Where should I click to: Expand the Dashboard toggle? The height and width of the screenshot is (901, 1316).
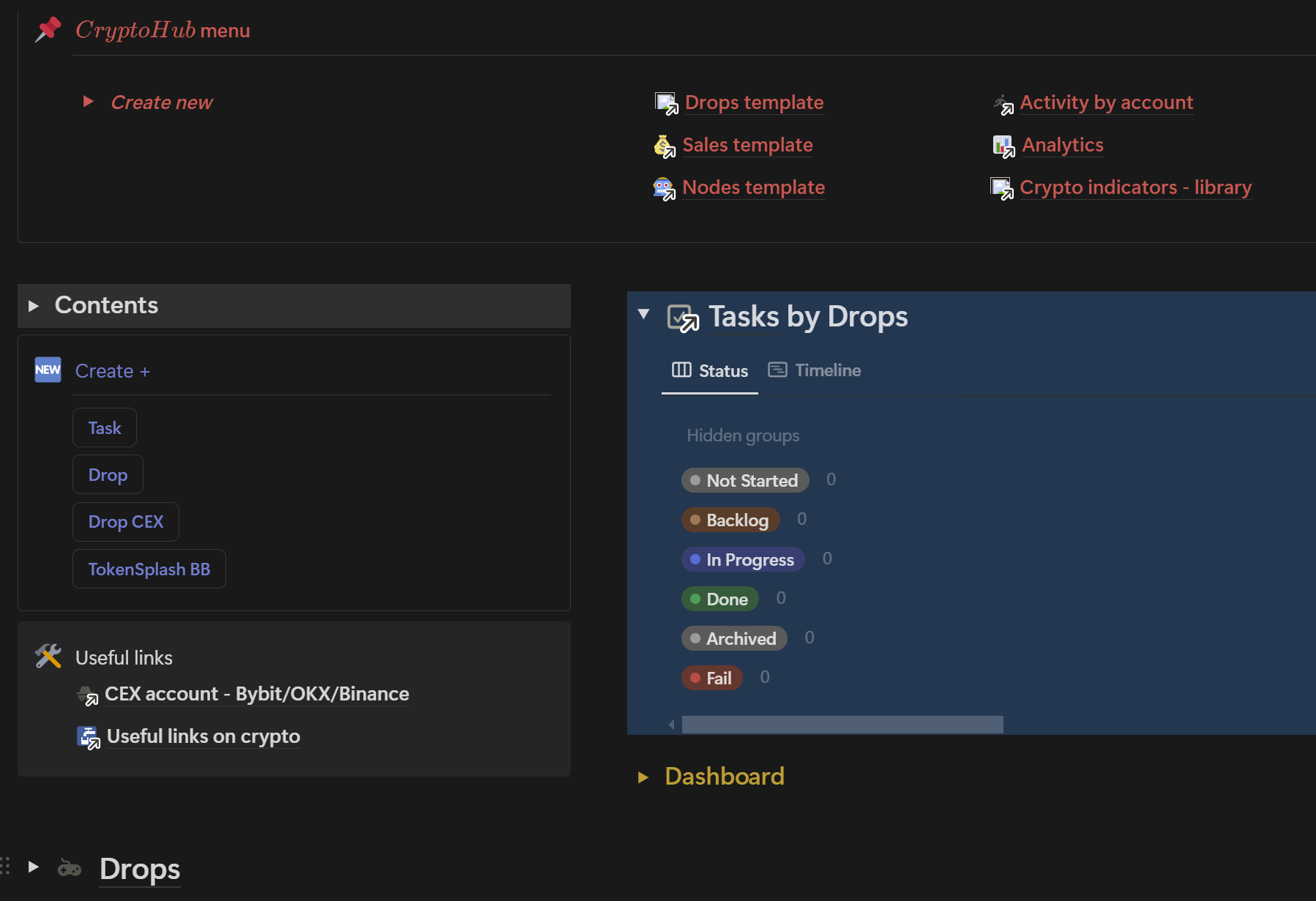643,777
